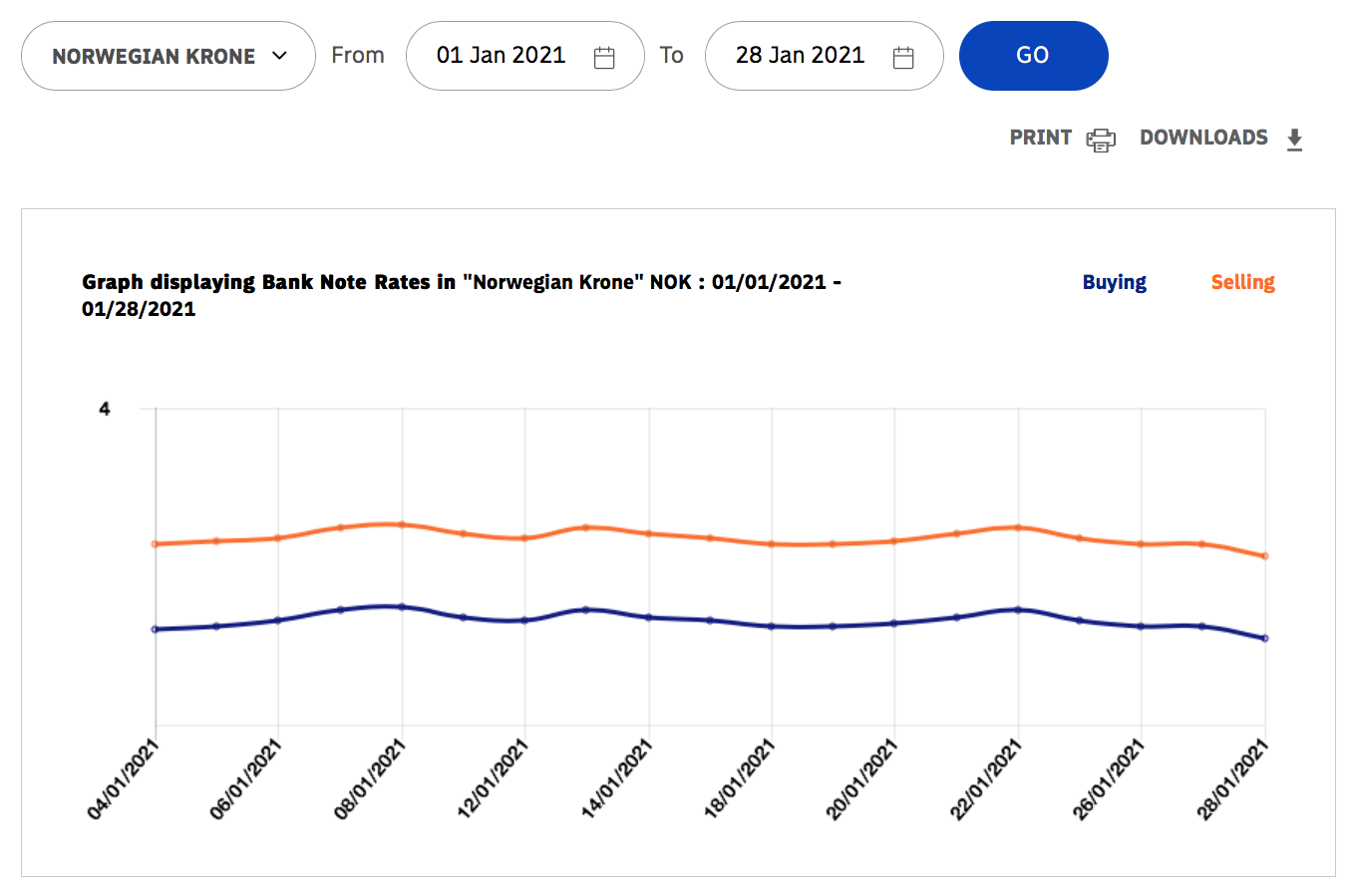The width and height of the screenshot is (1347, 896).
Task: Toggle the Buying series in the legend
Action: tap(1114, 282)
